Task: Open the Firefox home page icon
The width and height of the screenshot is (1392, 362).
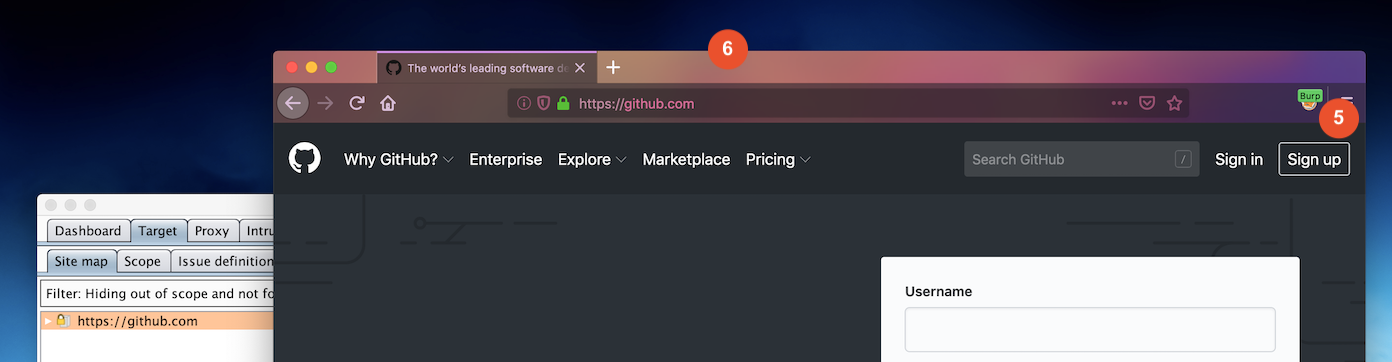Action: [x=388, y=103]
